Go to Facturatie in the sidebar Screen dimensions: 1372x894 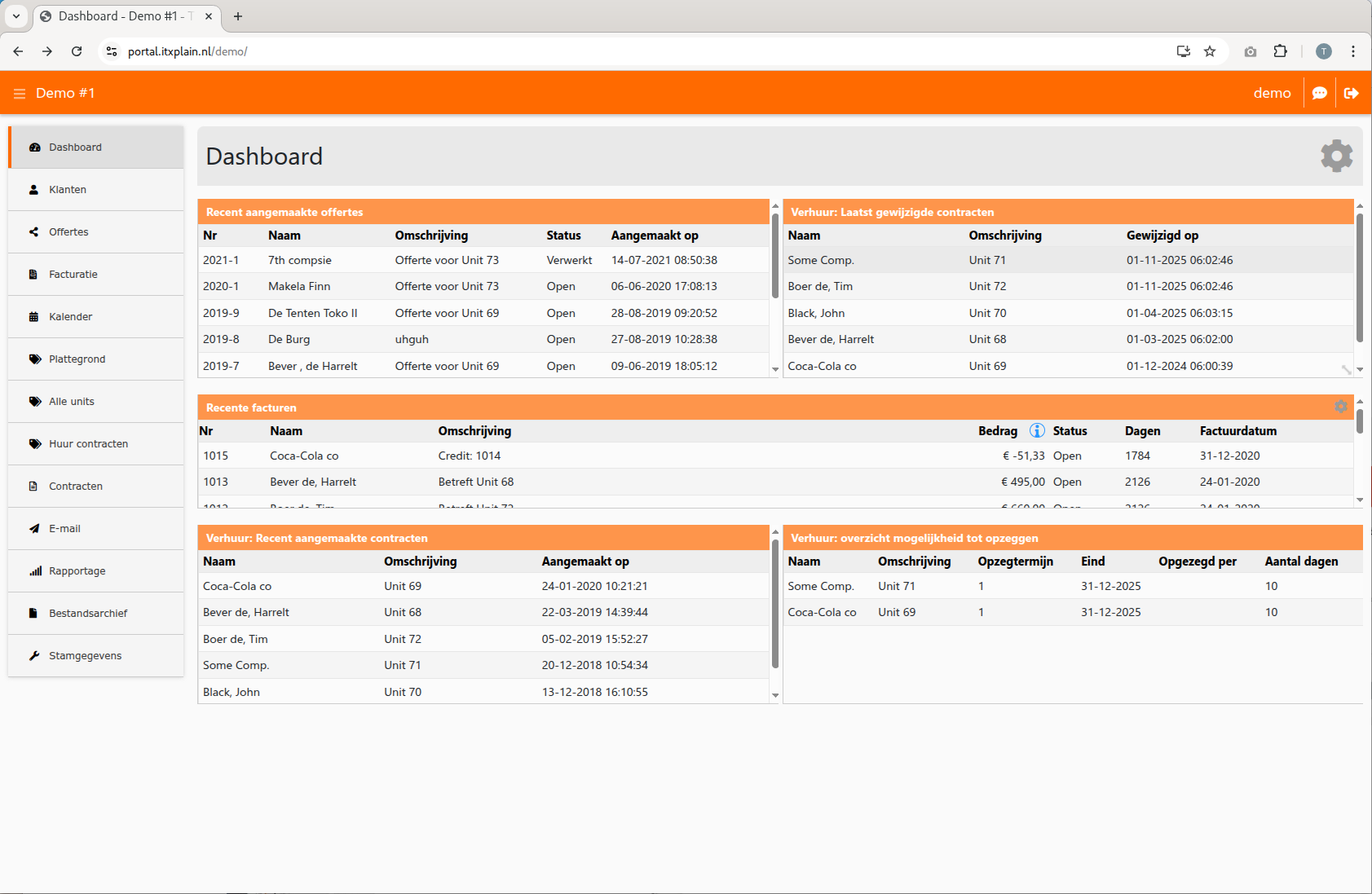pos(73,275)
